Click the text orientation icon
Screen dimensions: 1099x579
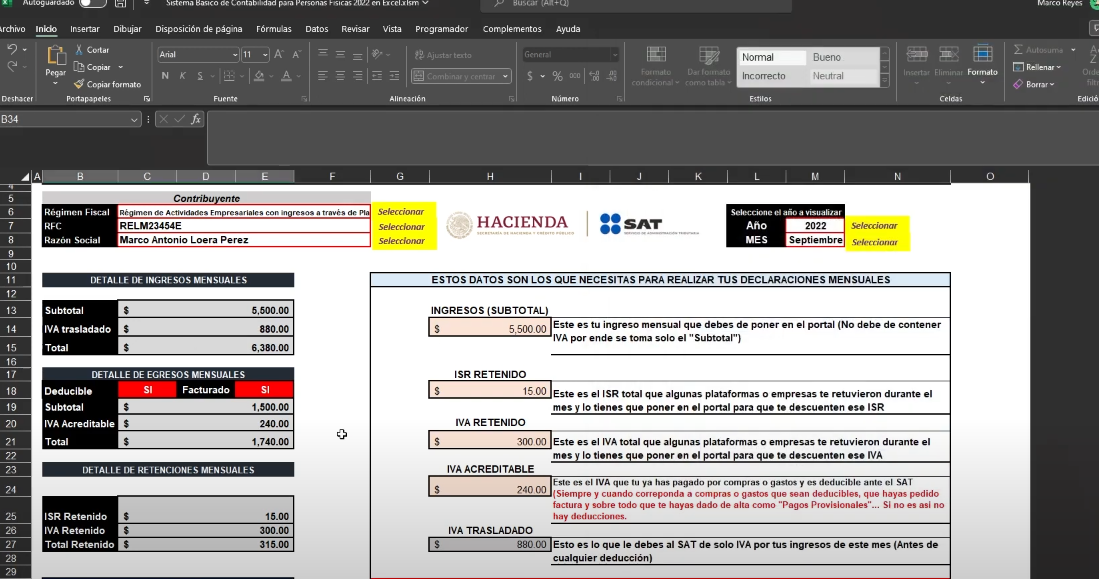tap(378, 54)
